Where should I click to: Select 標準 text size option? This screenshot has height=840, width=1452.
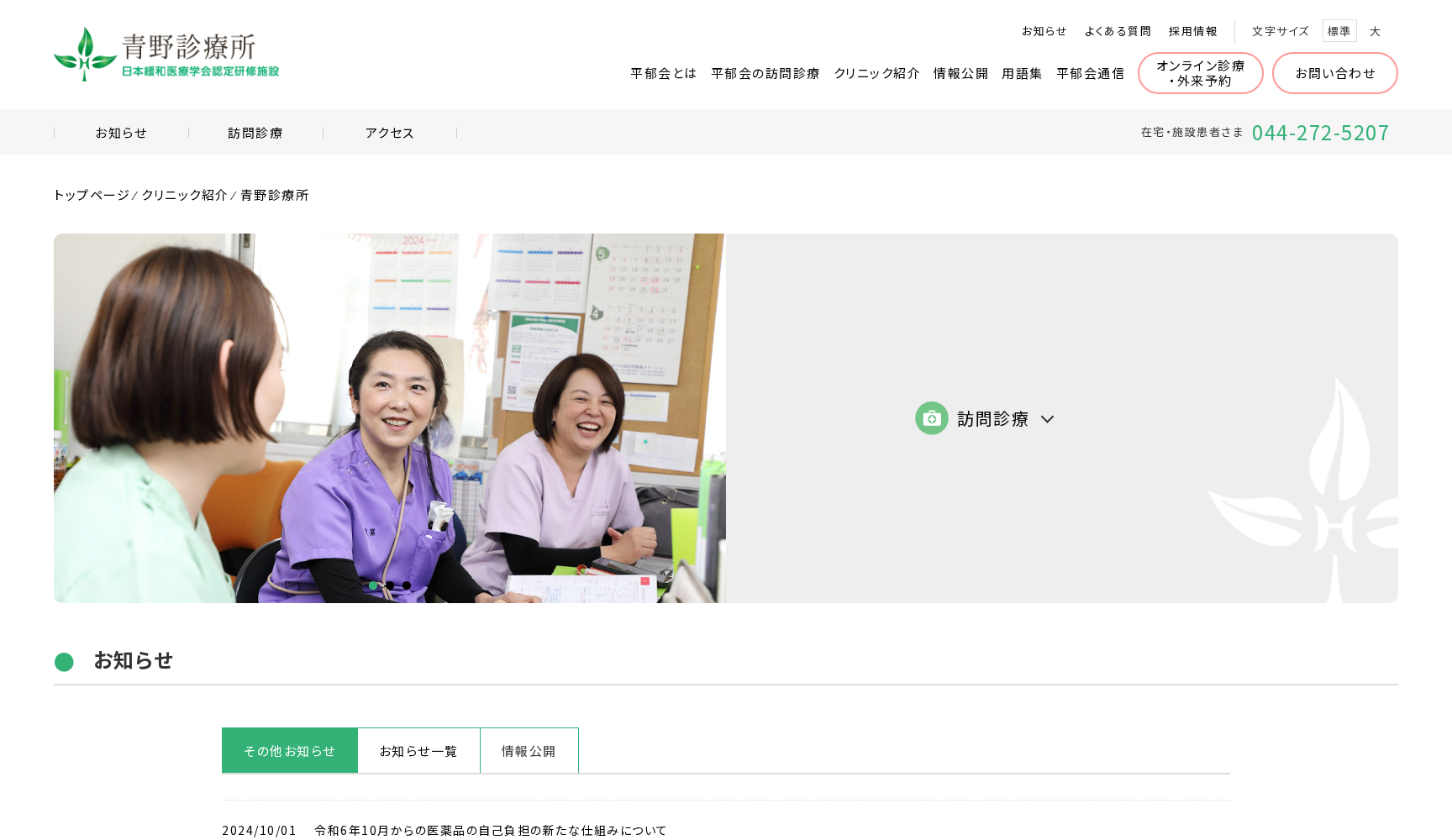[x=1339, y=30]
